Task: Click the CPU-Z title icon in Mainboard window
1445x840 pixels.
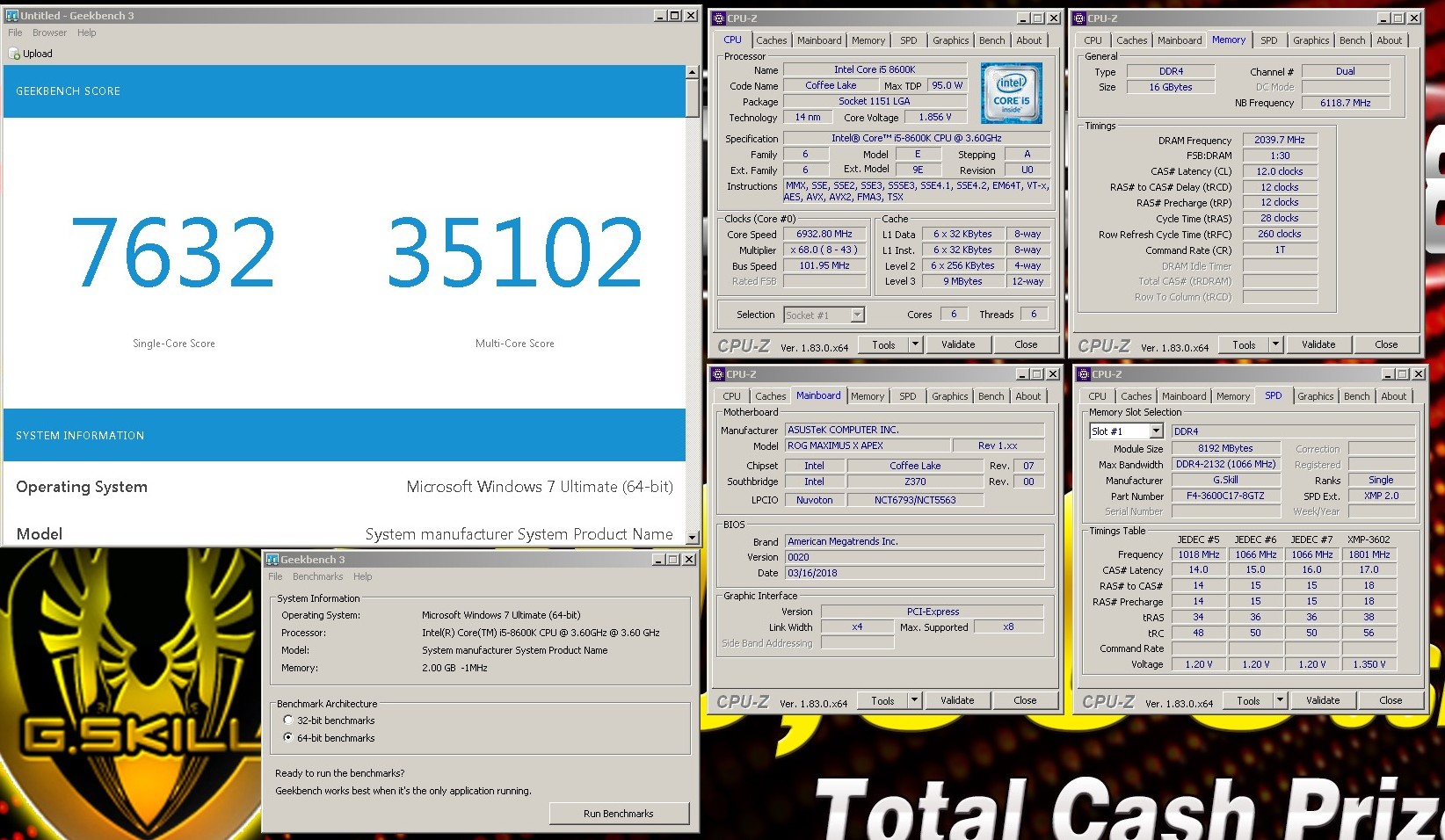Action: [x=717, y=373]
